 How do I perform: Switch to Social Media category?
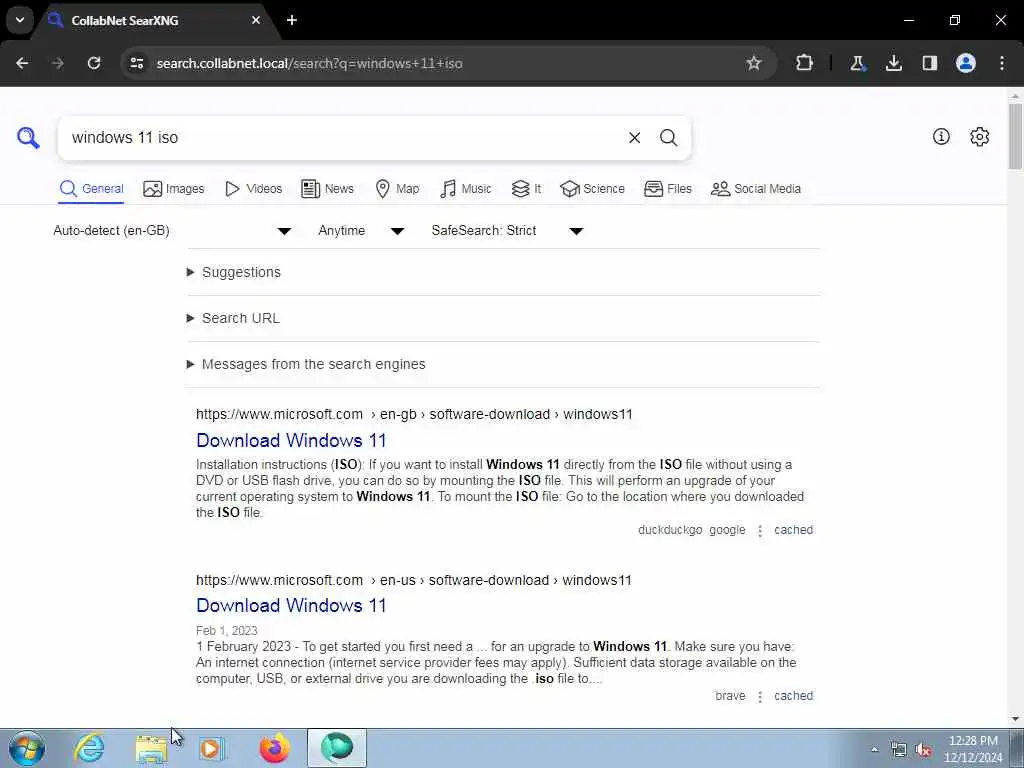(756, 189)
